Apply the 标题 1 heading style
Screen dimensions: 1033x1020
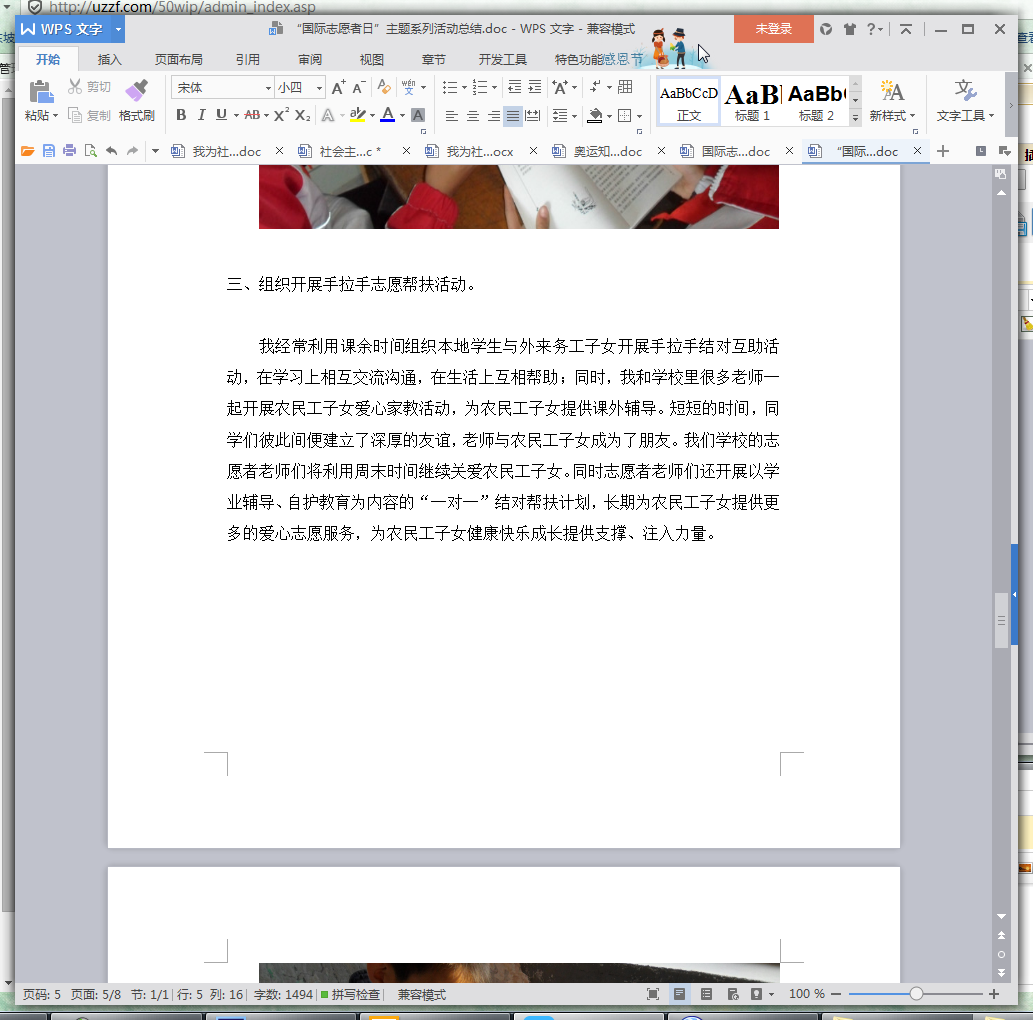point(752,103)
